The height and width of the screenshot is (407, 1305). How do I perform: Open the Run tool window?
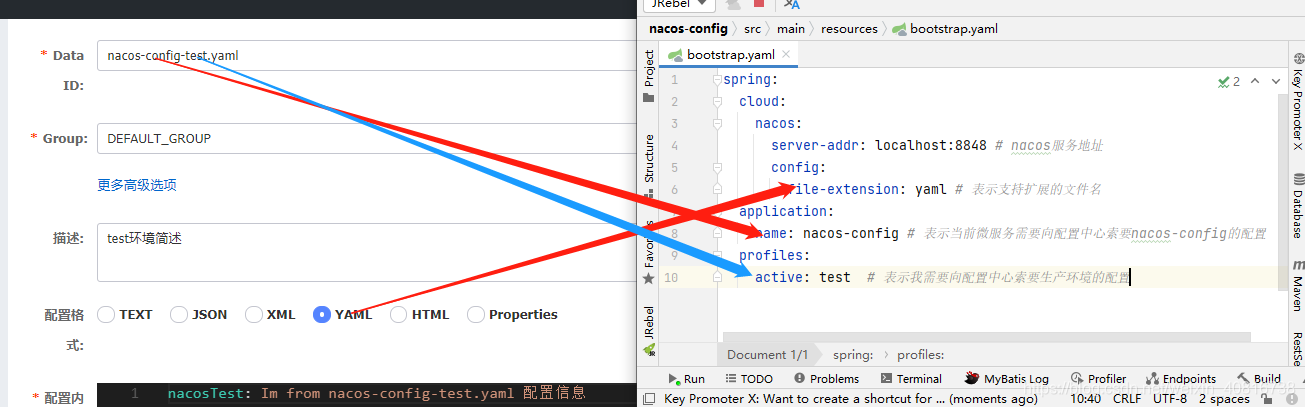pyautogui.click(x=687, y=379)
